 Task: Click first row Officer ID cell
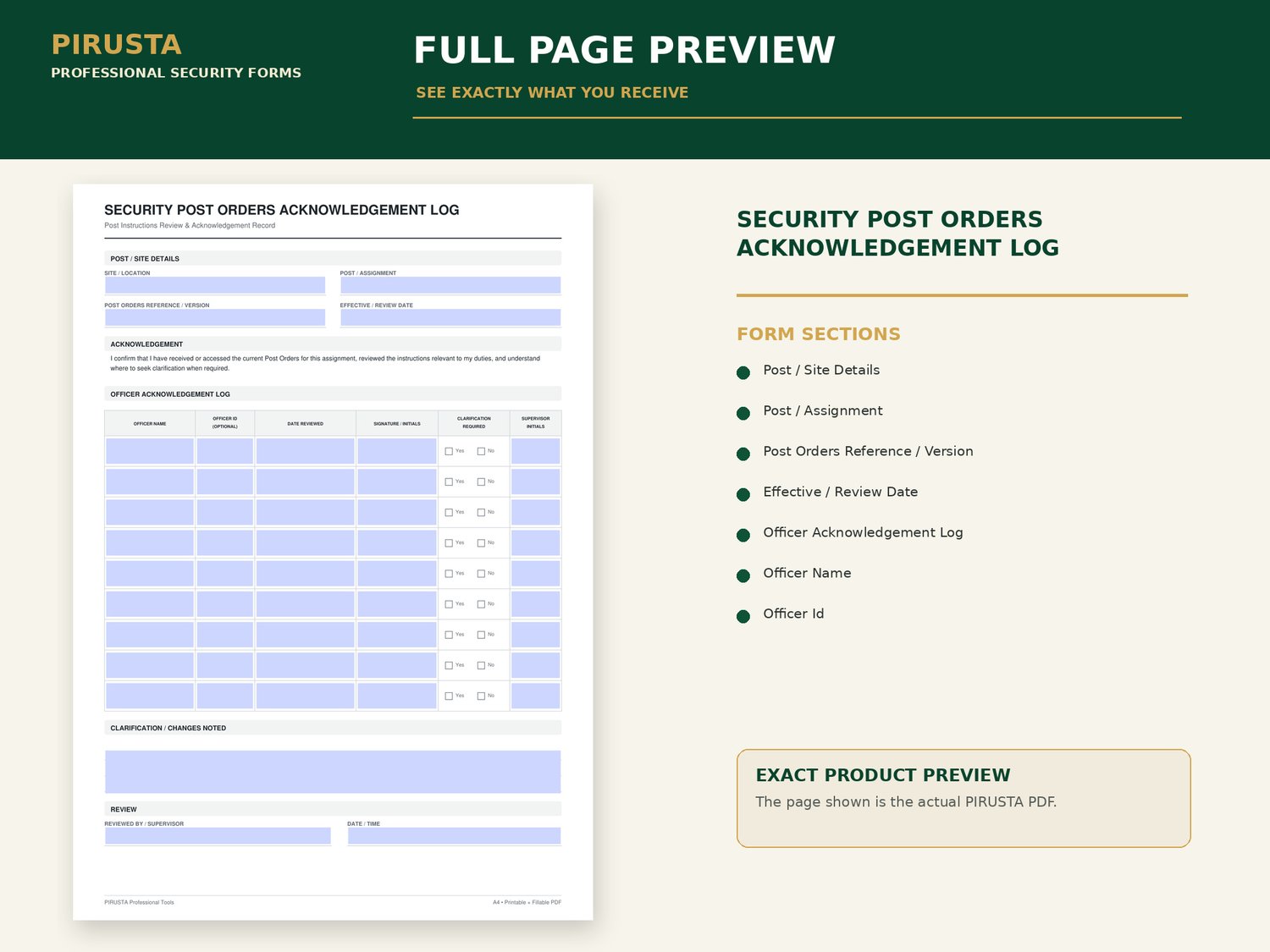pyautogui.click(x=225, y=451)
